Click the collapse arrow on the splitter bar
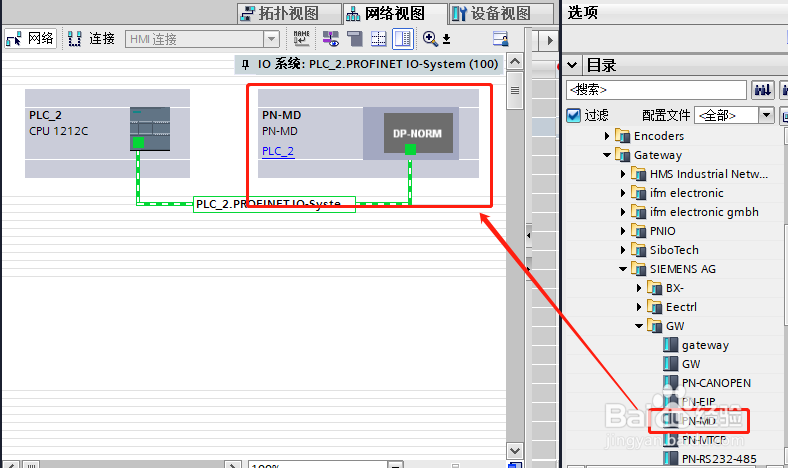788x468 pixels. tap(528, 235)
